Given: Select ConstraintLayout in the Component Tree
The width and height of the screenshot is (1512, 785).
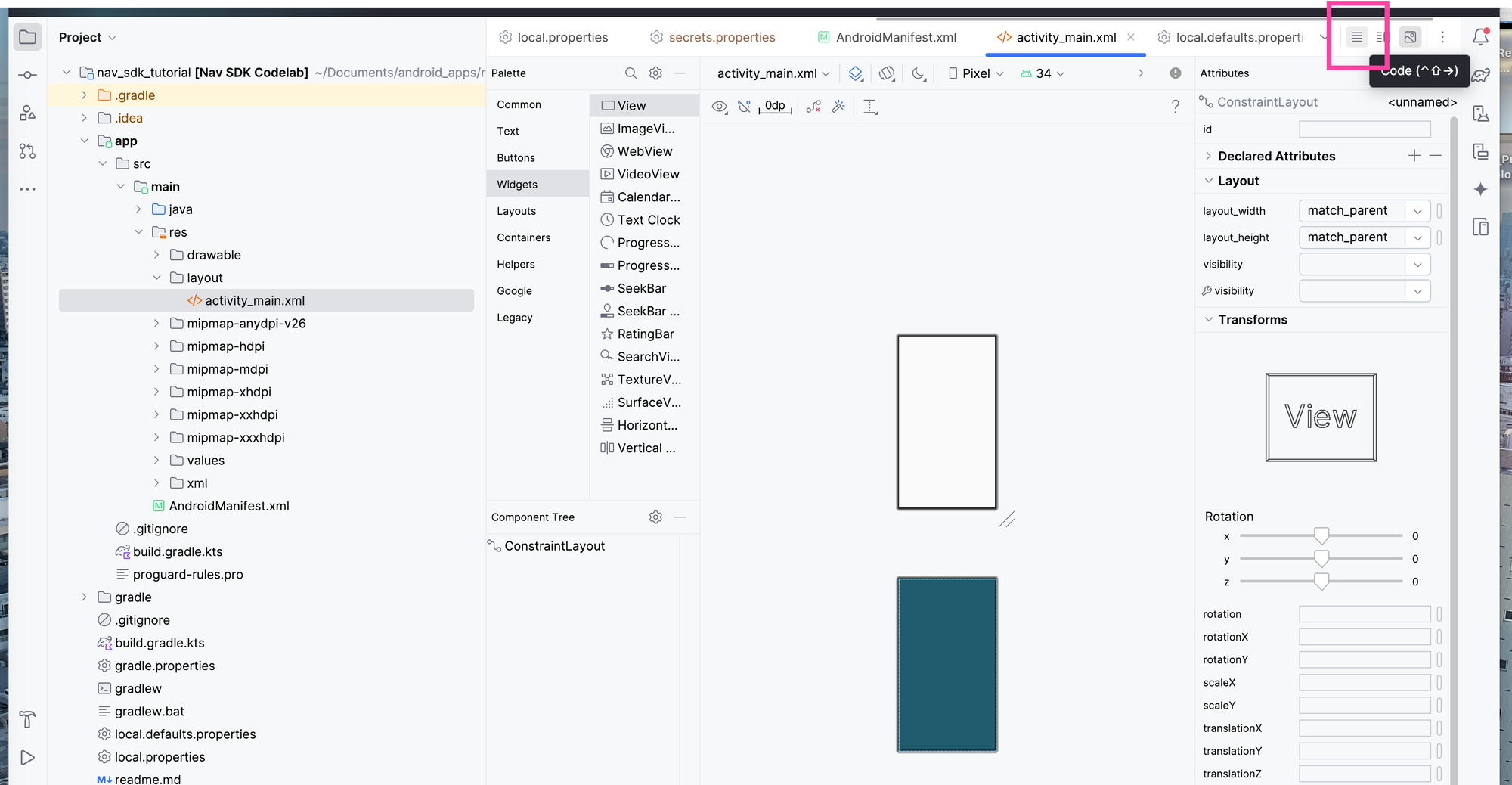Looking at the screenshot, I should point(556,545).
